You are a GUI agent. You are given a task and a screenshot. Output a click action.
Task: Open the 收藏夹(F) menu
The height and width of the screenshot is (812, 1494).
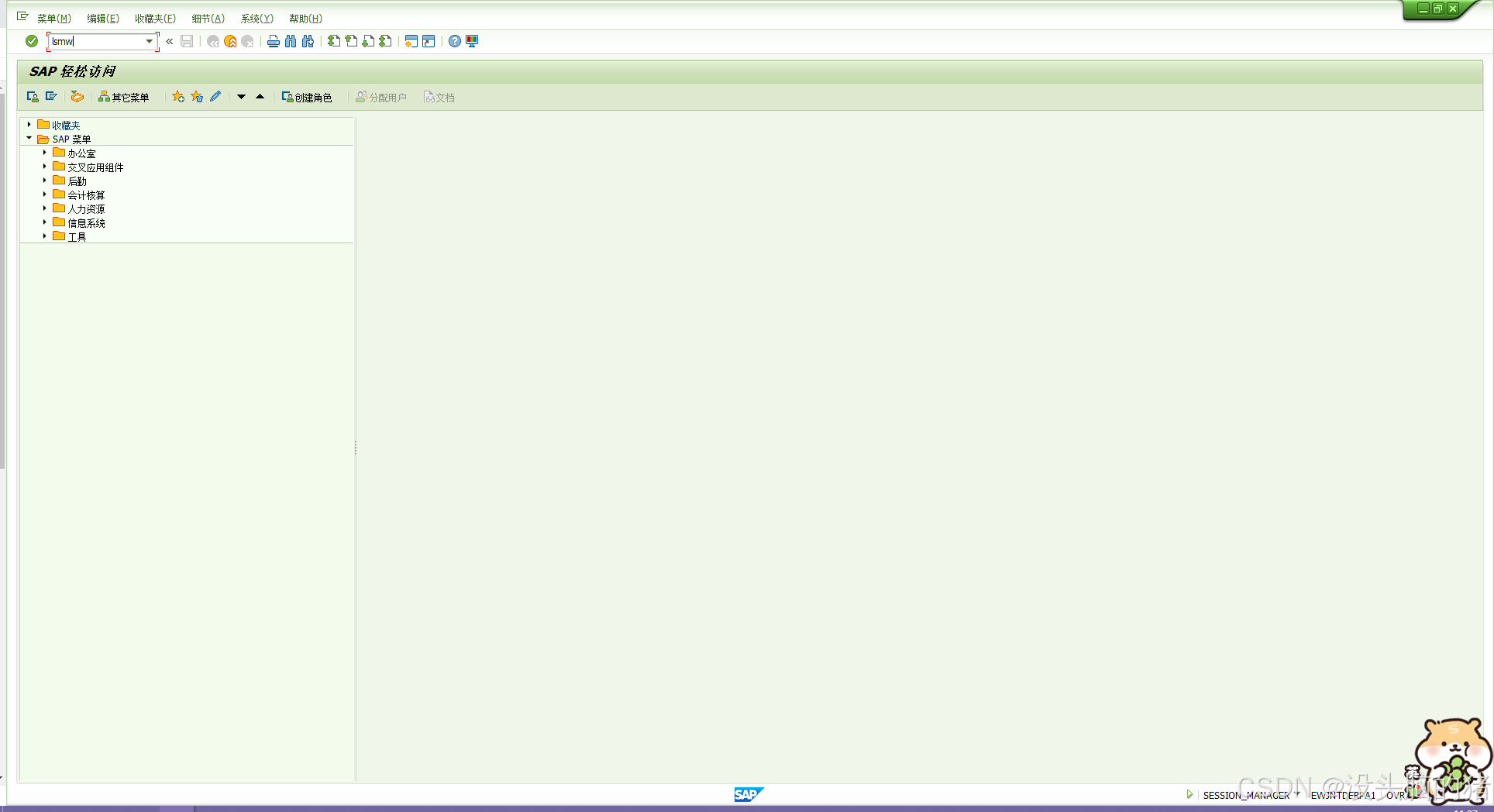coord(155,19)
